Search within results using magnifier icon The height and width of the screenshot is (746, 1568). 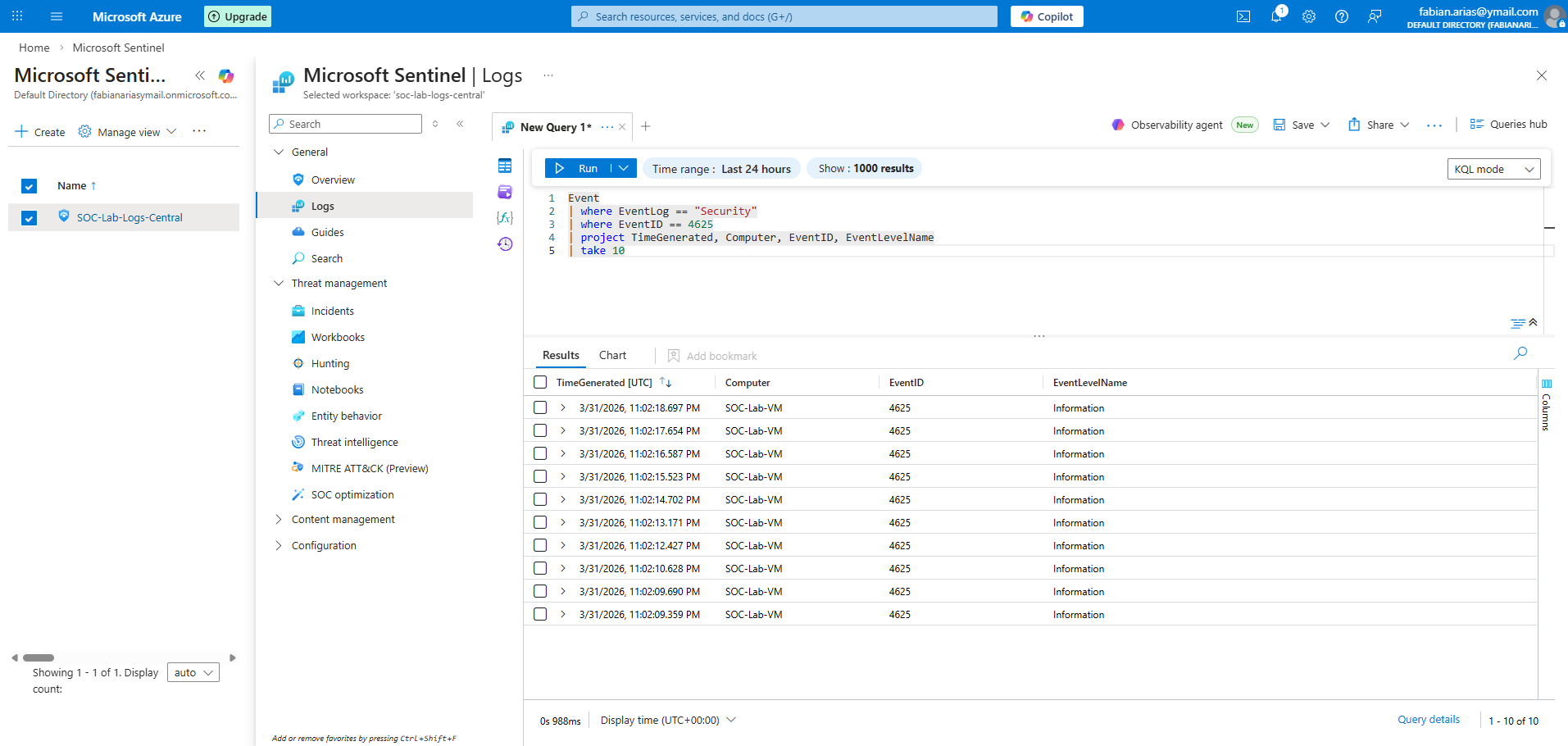pos(1520,353)
